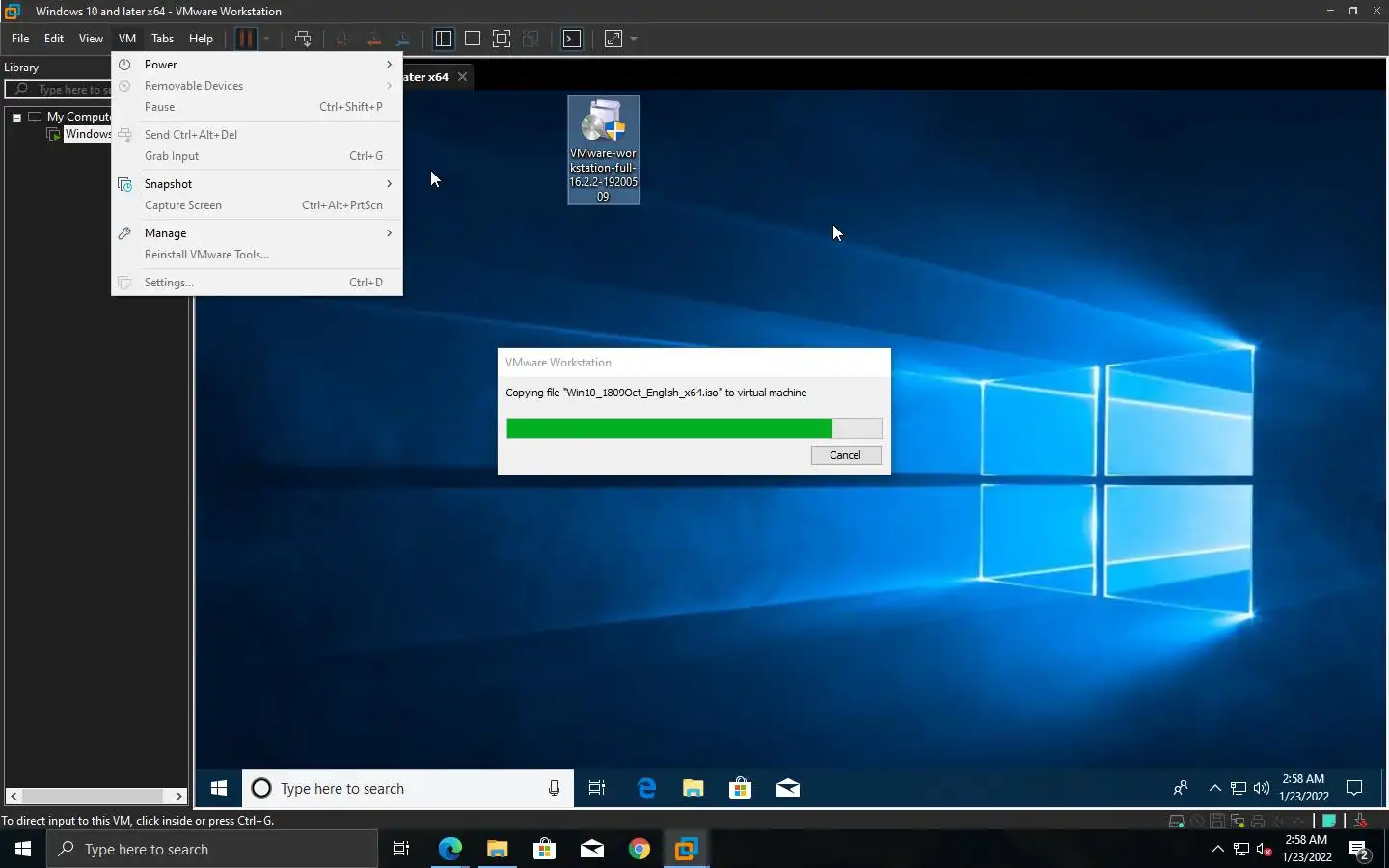Toggle the console view toolbar icon
The image size is (1389, 868).
tap(572, 39)
